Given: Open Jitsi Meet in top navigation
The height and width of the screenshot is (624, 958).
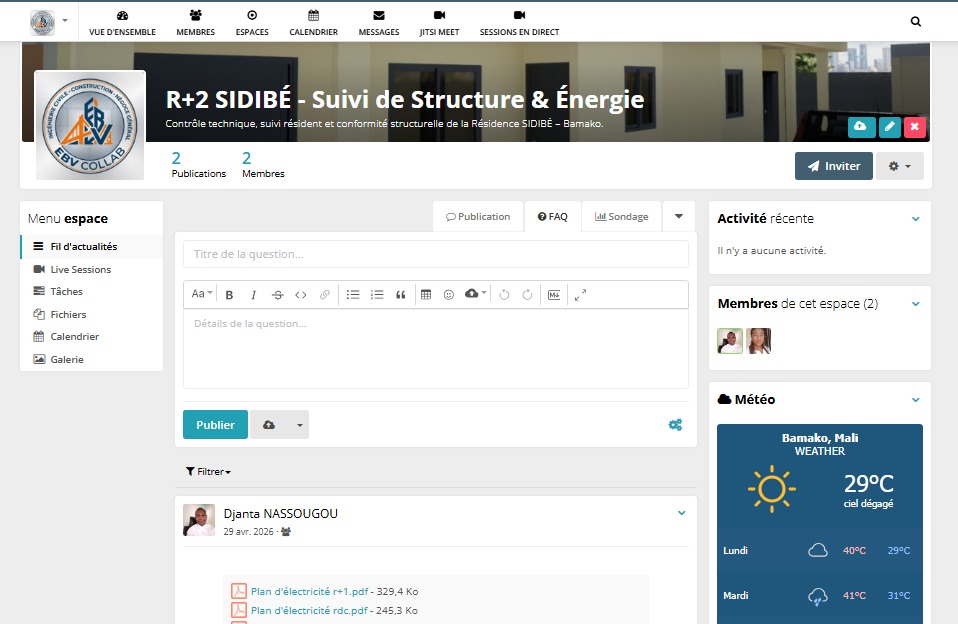Looking at the screenshot, I should [x=439, y=23].
